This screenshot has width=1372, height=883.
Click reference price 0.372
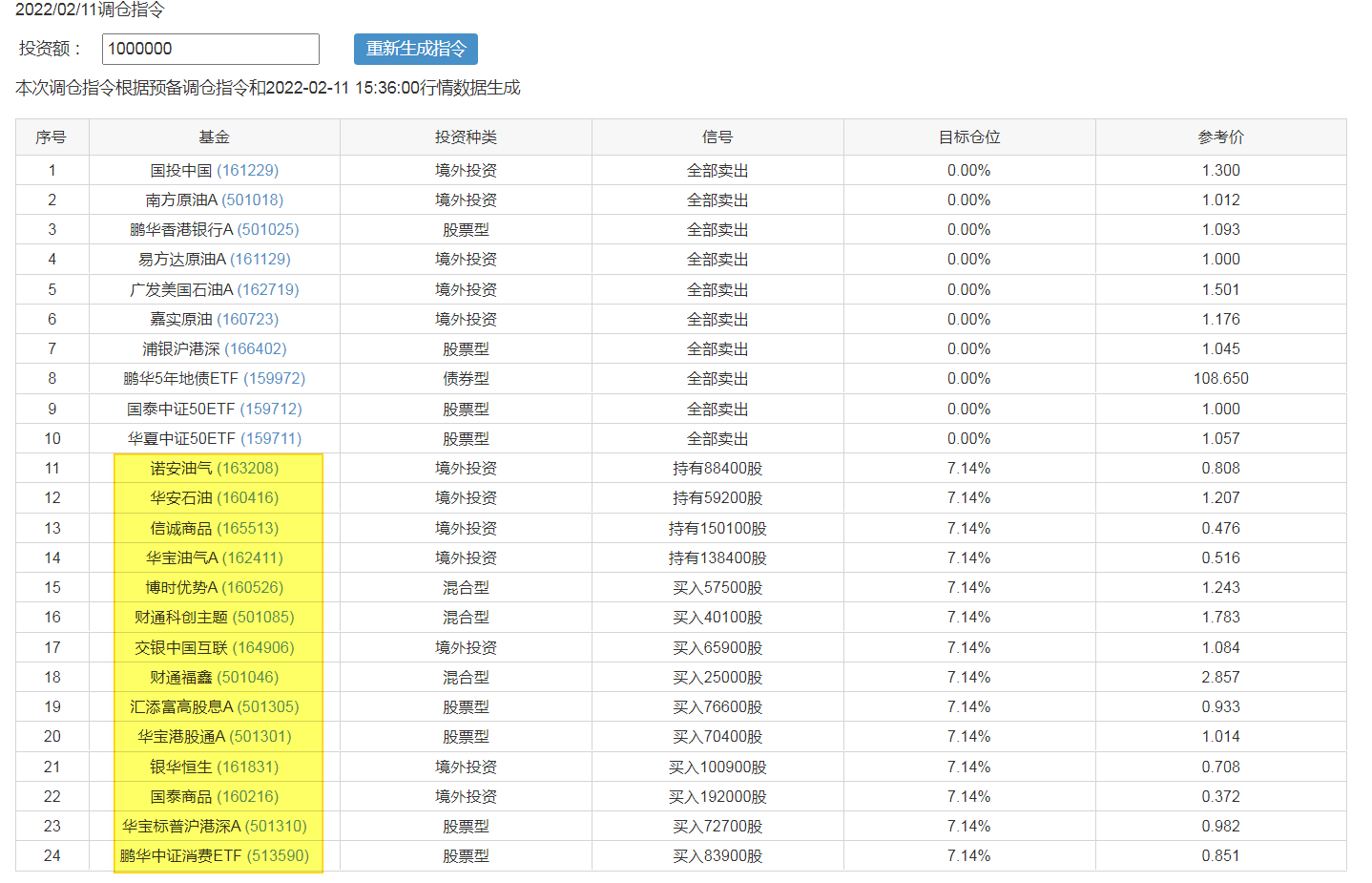[1221, 796]
